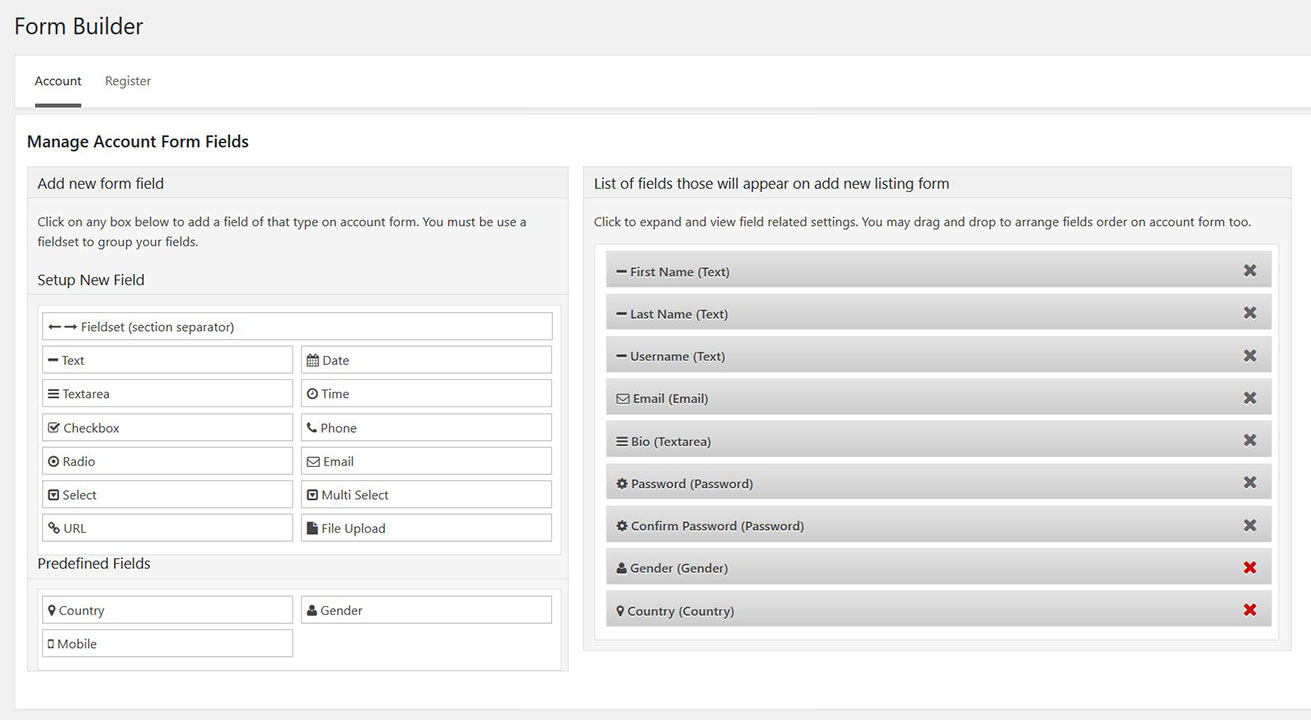1311x720 pixels.
Task: Add a URL field to the form
Action: click(167, 527)
